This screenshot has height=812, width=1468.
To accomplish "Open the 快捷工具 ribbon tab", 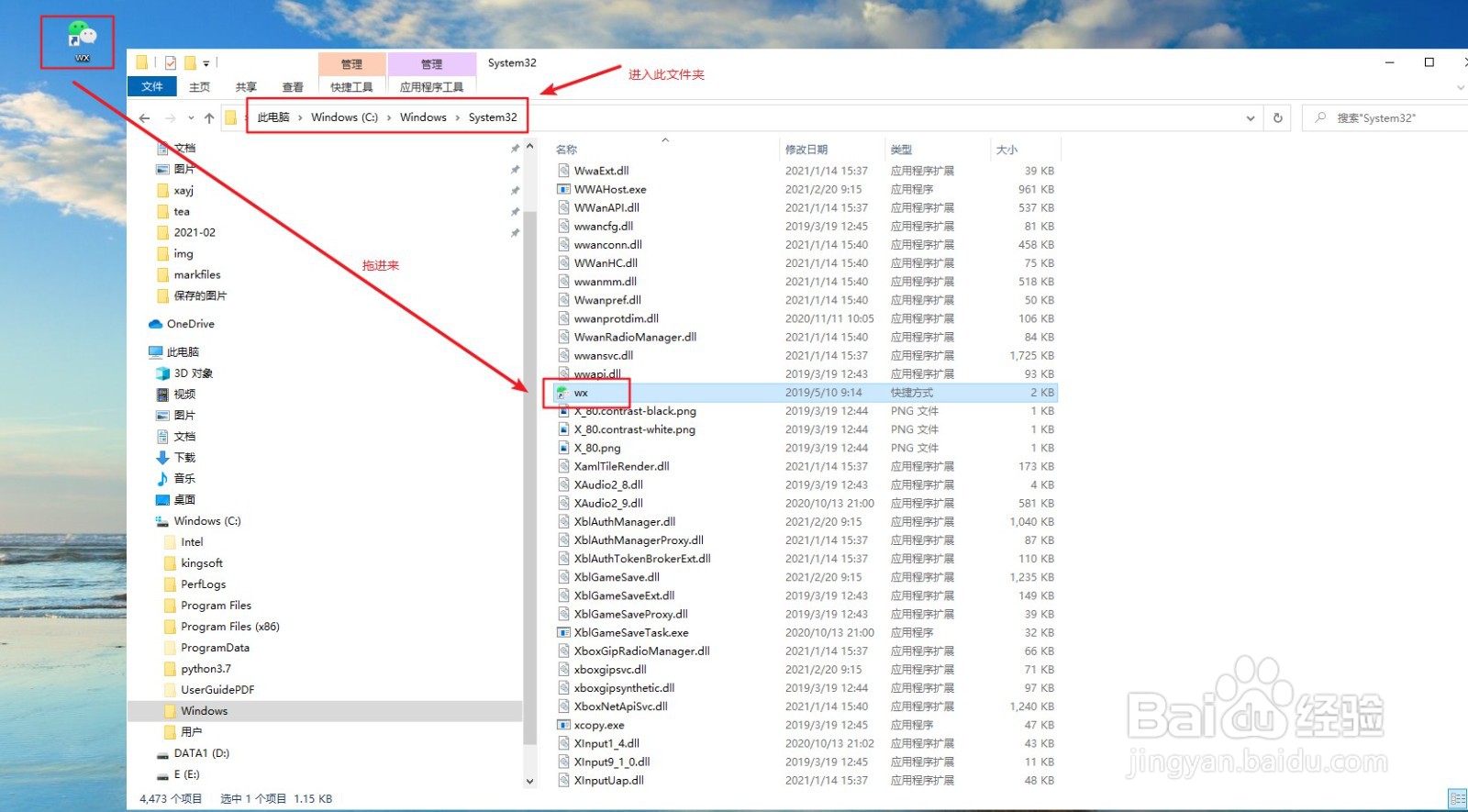I will pyautogui.click(x=351, y=87).
